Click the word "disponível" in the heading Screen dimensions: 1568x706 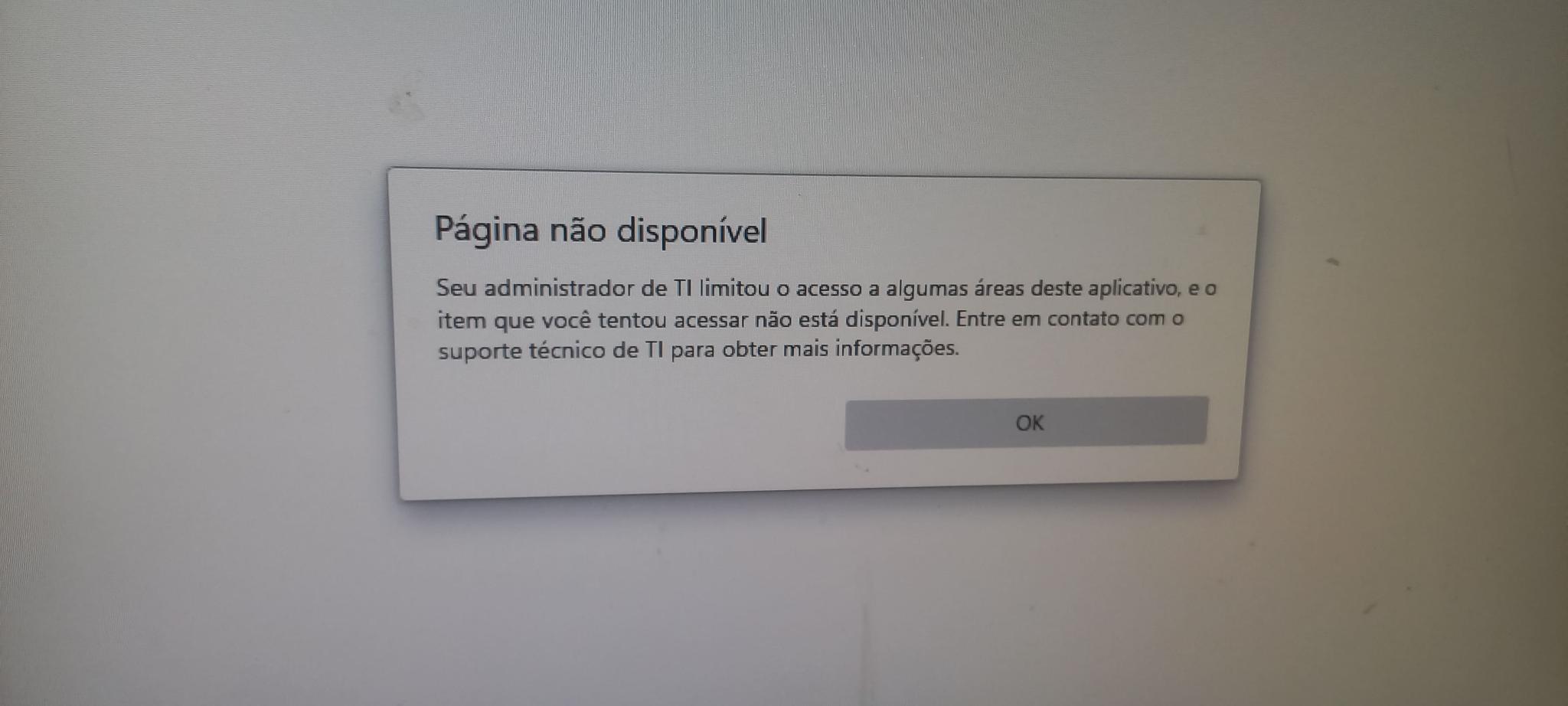[x=692, y=230]
